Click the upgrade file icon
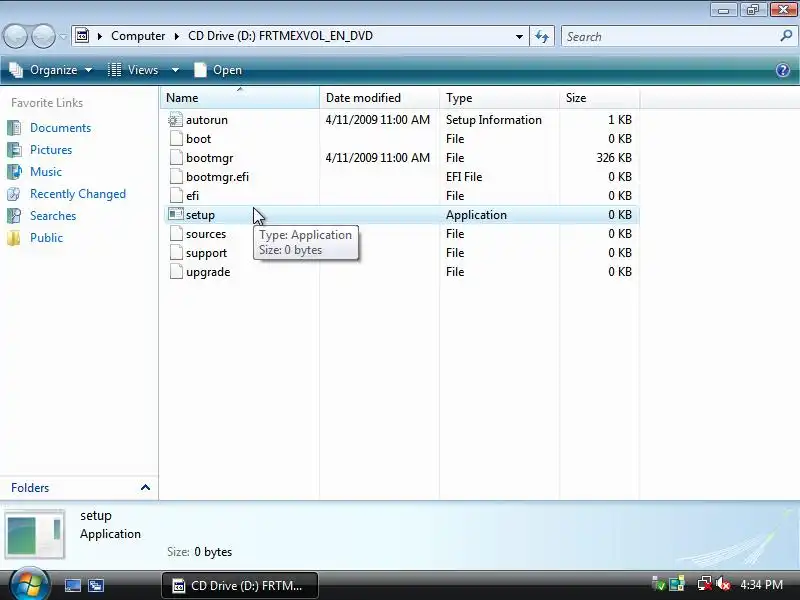 click(x=176, y=271)
